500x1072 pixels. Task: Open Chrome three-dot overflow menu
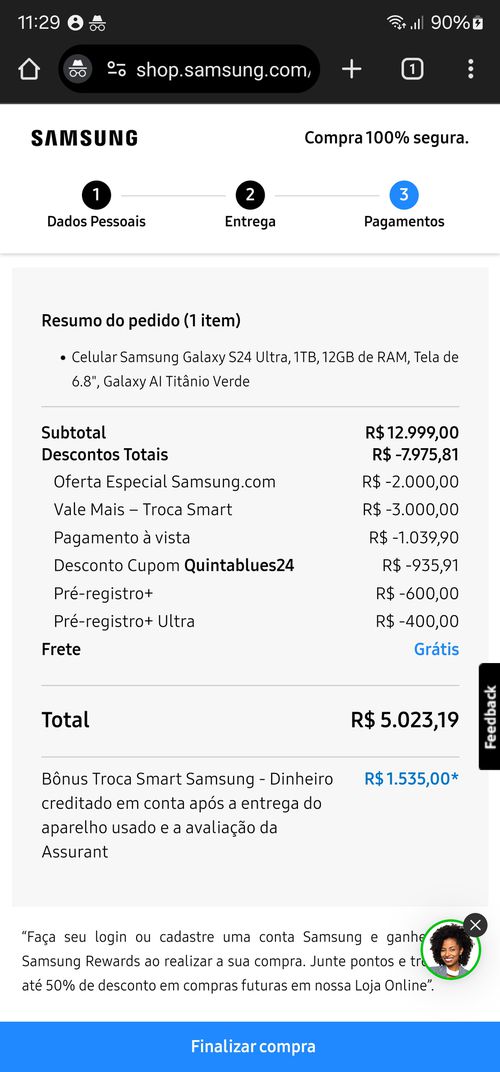(471, 69)
